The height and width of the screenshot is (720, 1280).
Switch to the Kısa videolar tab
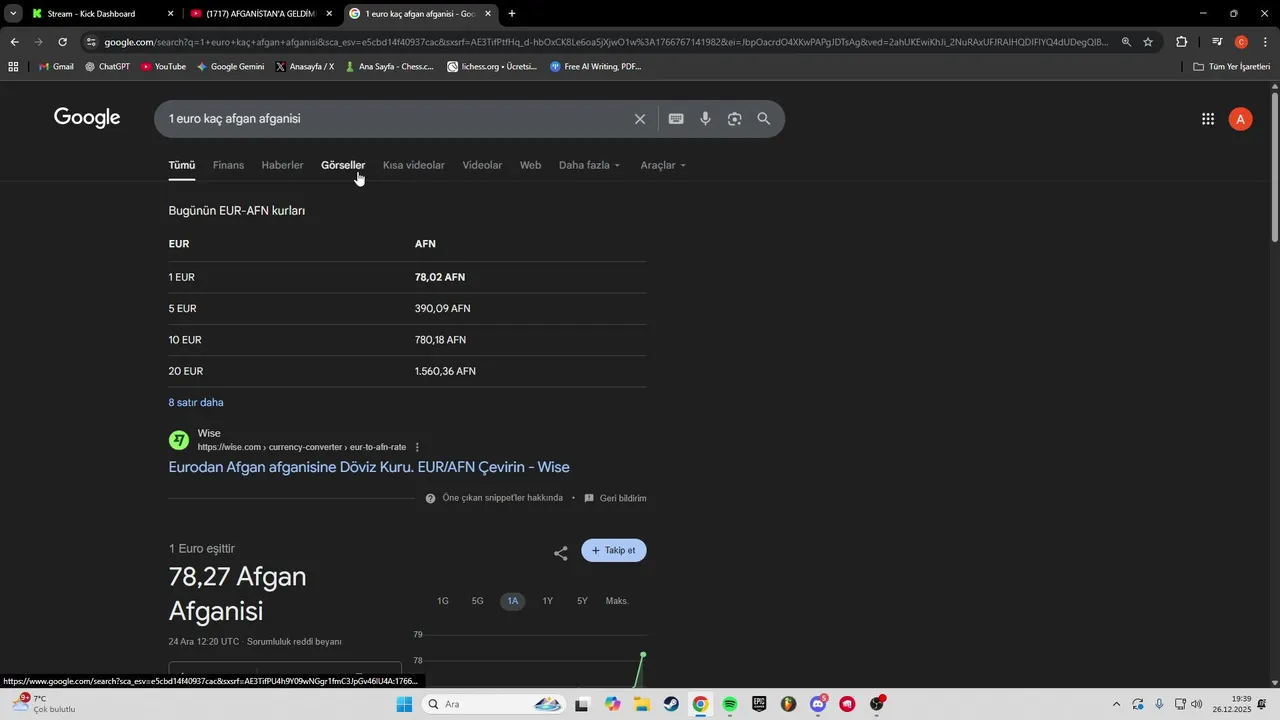coord(414,165)
